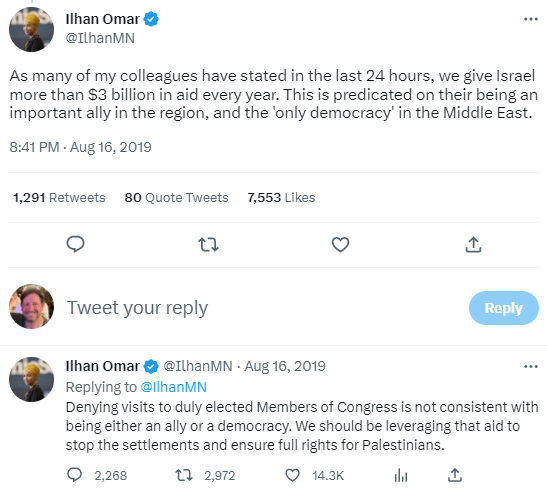Open Ilhan Omar's profile picture at top
The height and width of the screenshot is (490, 547).
click(31, 29)
